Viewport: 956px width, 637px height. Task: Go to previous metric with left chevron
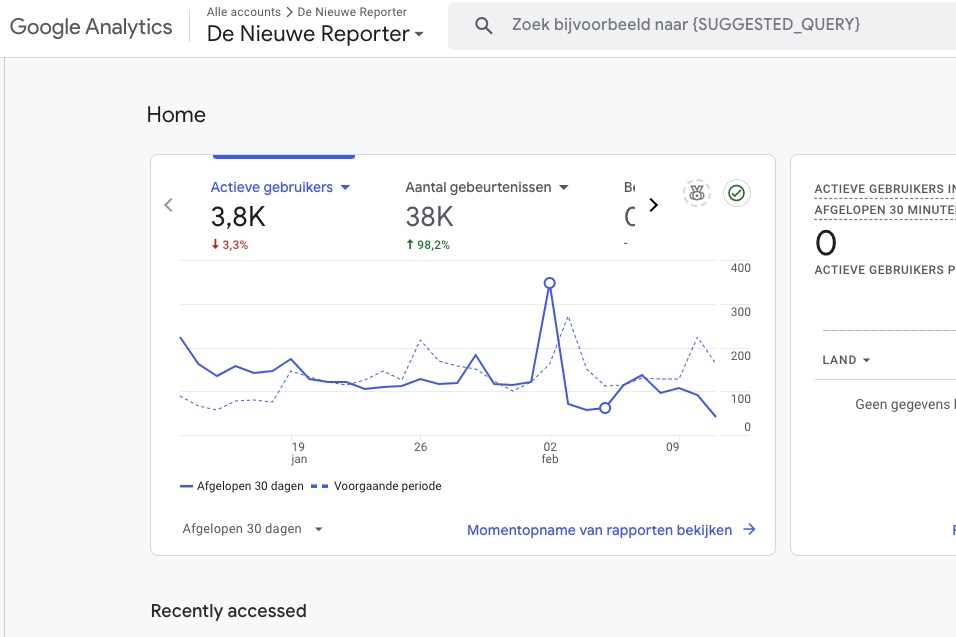pos(169,205)
